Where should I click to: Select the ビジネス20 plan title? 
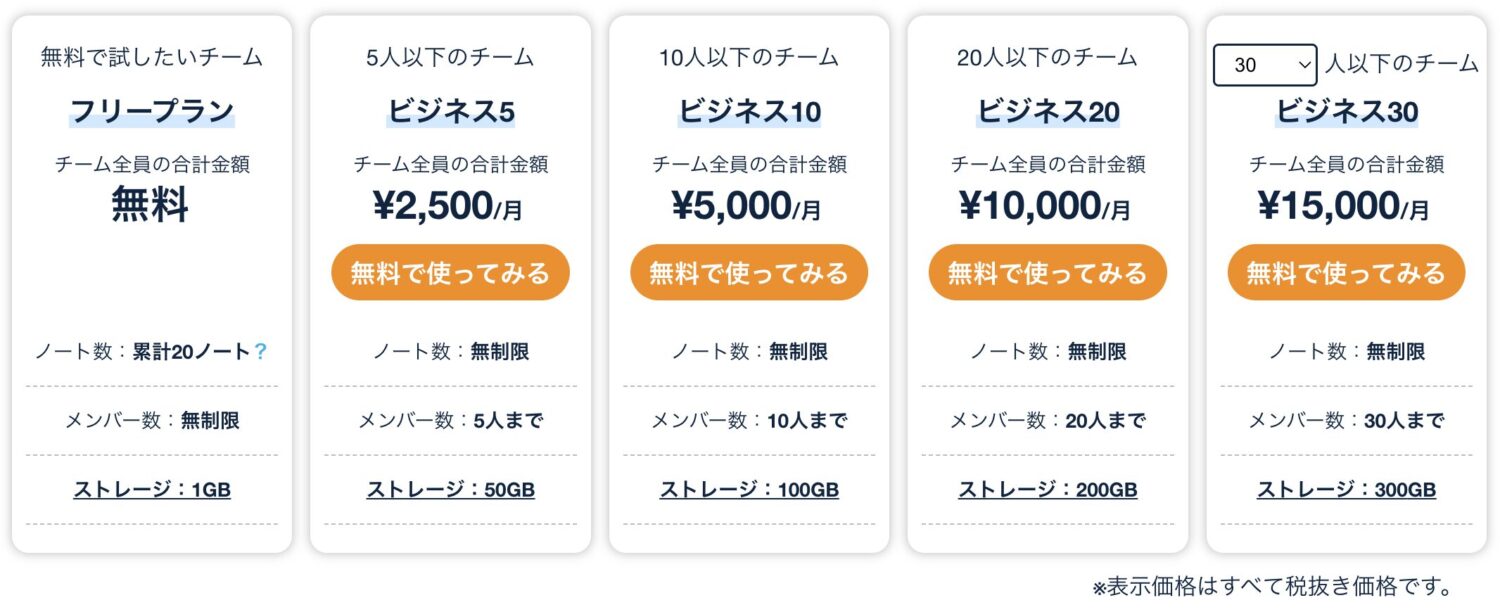pyautogui.click(x=1048, y=113)
